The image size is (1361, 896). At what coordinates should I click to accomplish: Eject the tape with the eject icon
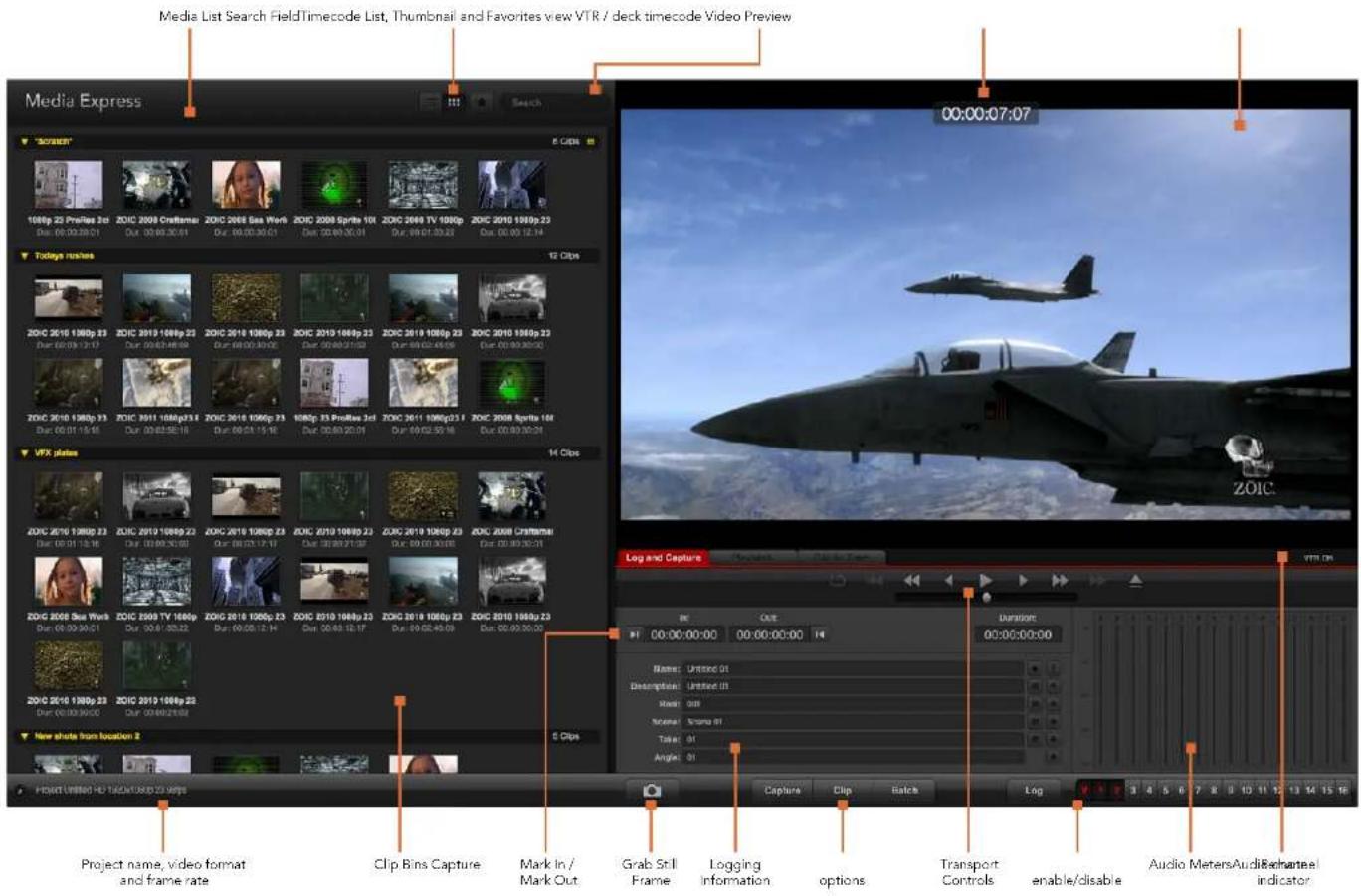point(1135,580)
